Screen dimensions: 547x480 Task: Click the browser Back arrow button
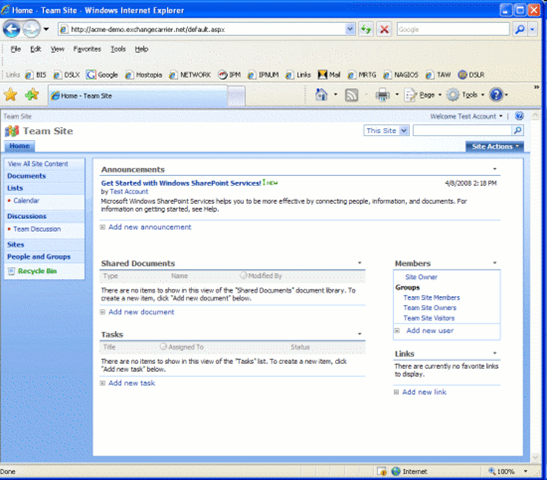click(x=11, y=29)
